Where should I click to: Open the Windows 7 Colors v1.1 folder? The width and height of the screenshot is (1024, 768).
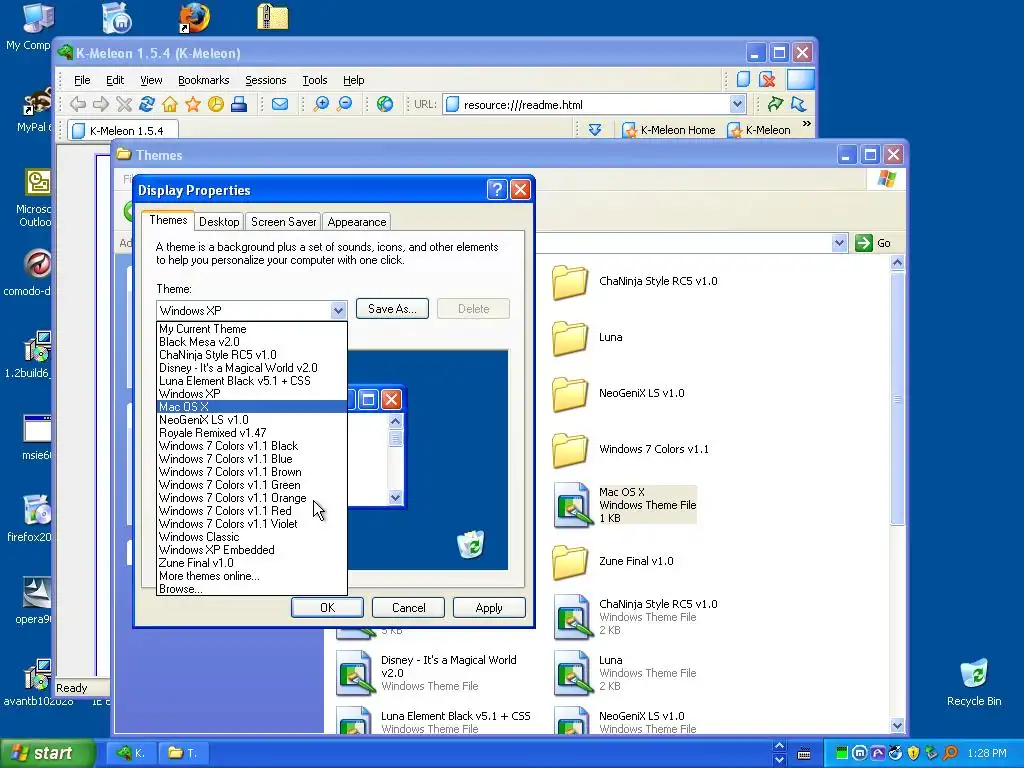(x=569, y=449)
